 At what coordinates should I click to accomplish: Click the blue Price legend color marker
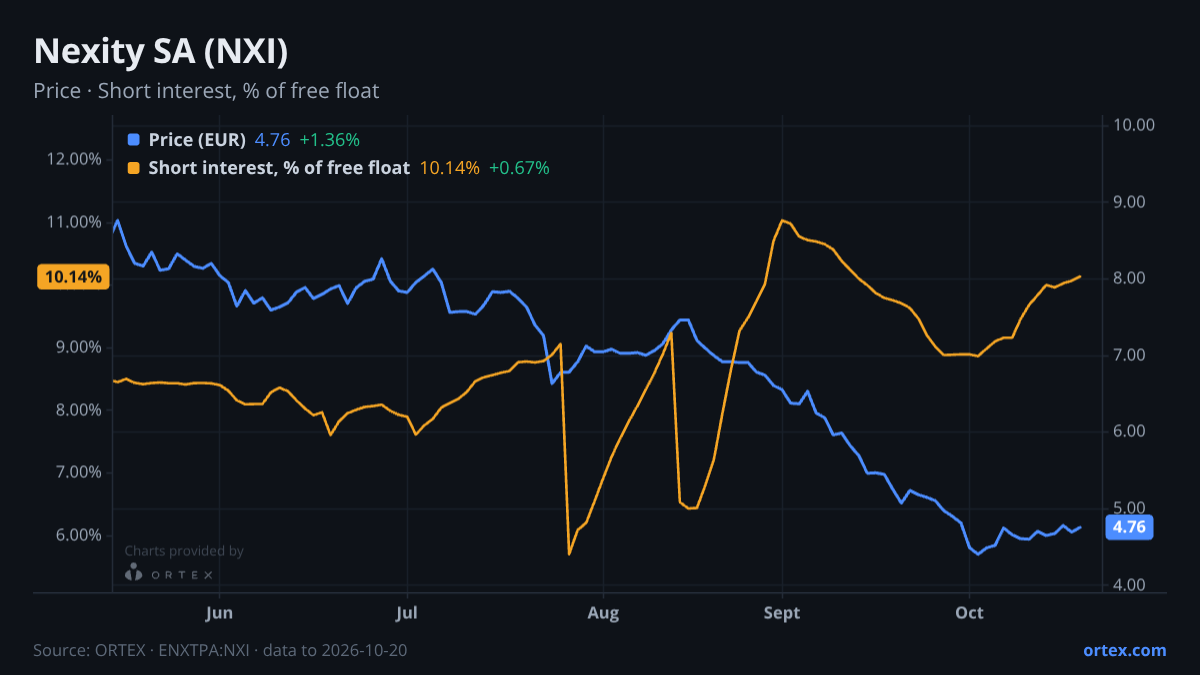pyautogui.click(x=135, y=140)
